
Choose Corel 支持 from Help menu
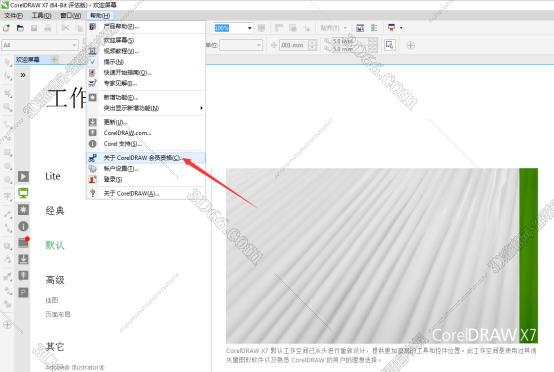[146, 144]
